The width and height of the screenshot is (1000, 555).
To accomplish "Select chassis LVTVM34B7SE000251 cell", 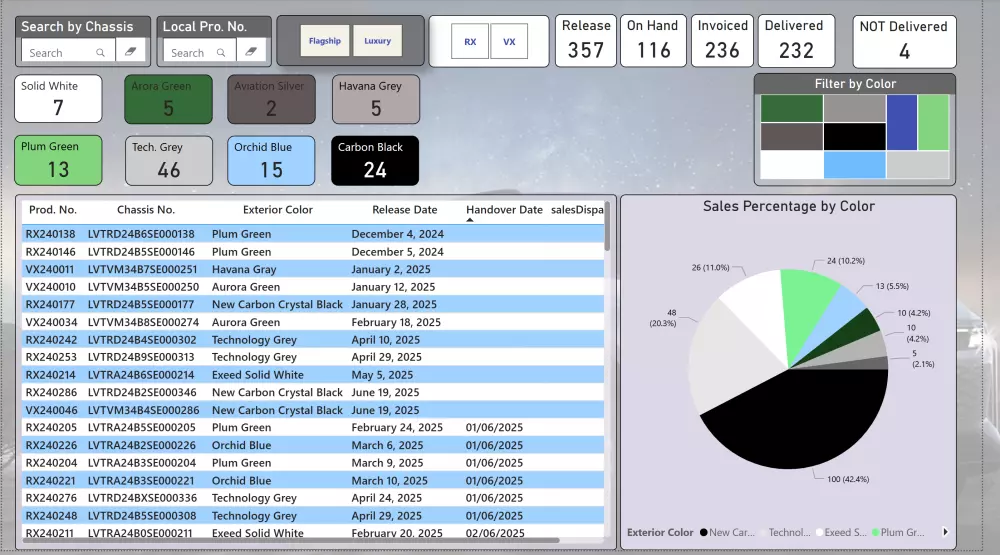I will [x=142, y=269].
